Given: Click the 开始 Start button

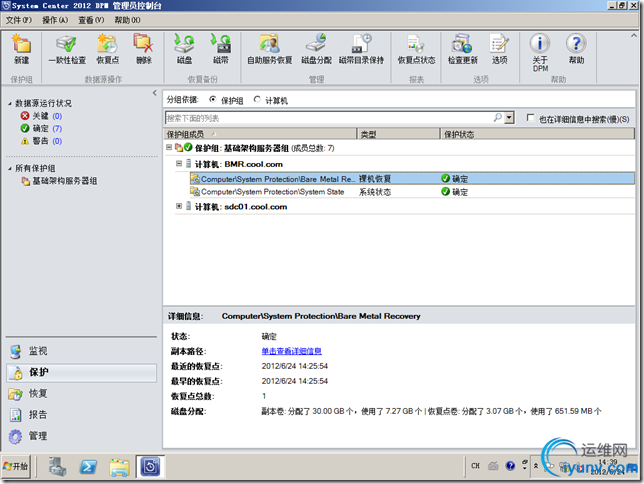Looking at the screenshot, I should [16, 466].
